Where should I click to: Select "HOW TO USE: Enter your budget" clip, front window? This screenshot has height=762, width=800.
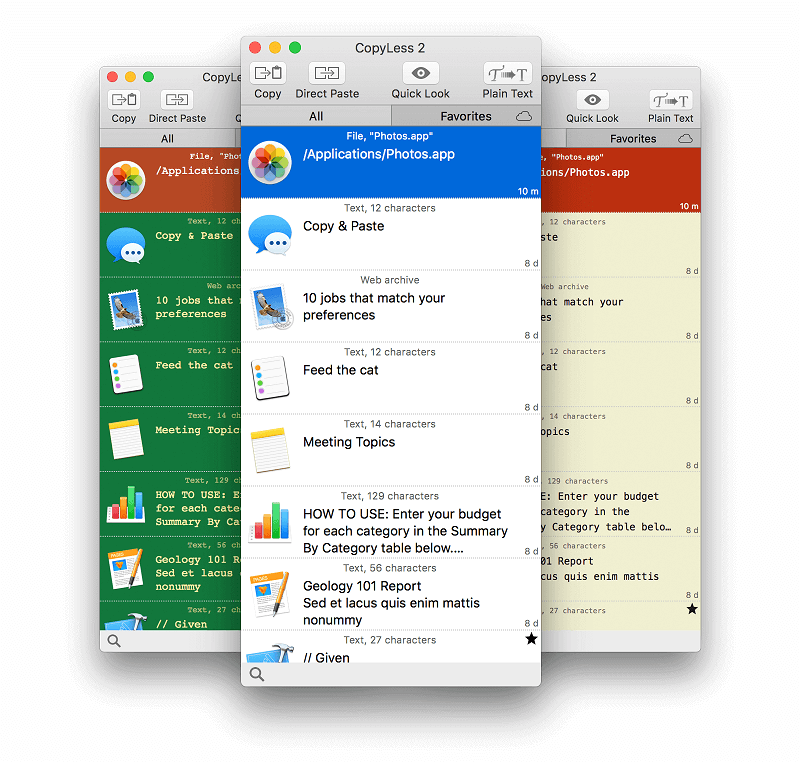point(391,522)
